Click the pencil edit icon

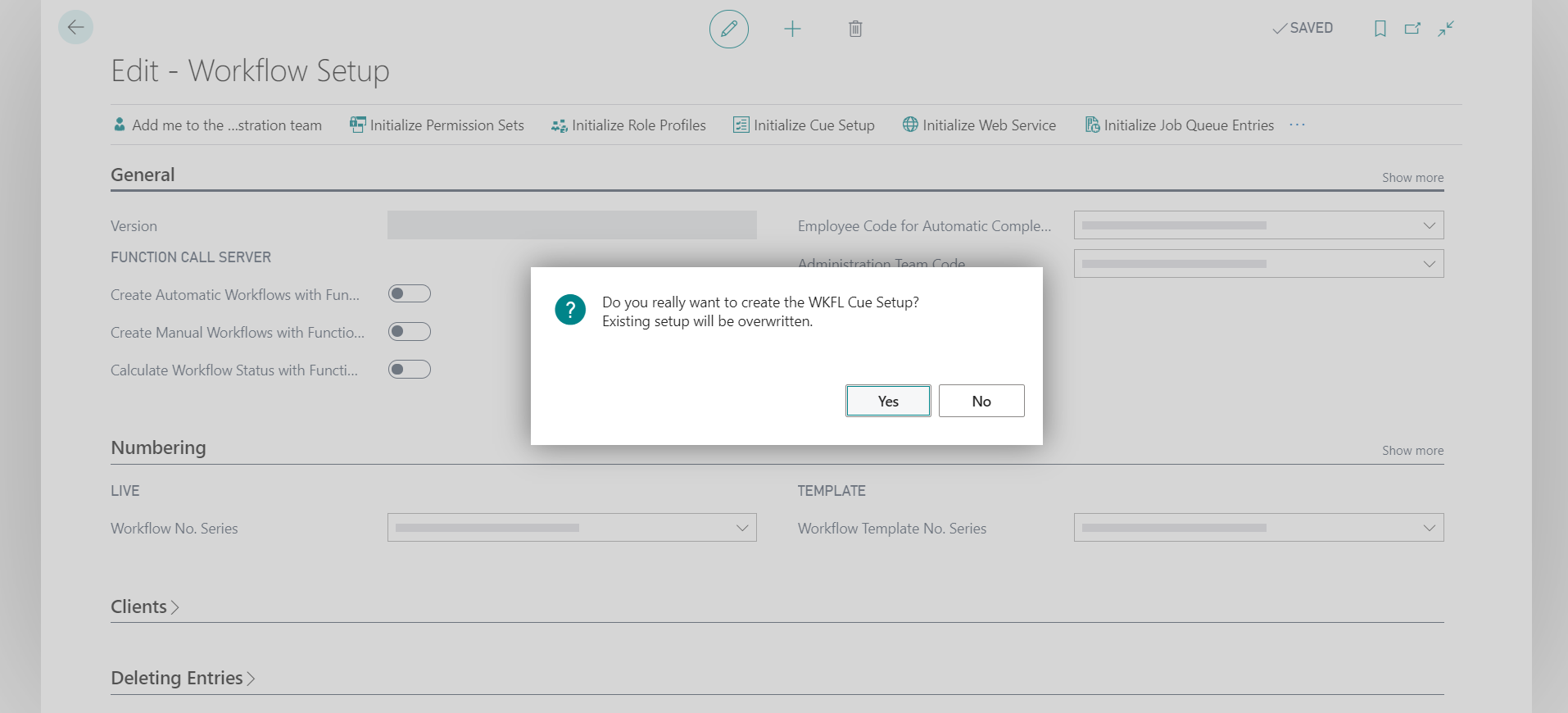coord(728,30)
